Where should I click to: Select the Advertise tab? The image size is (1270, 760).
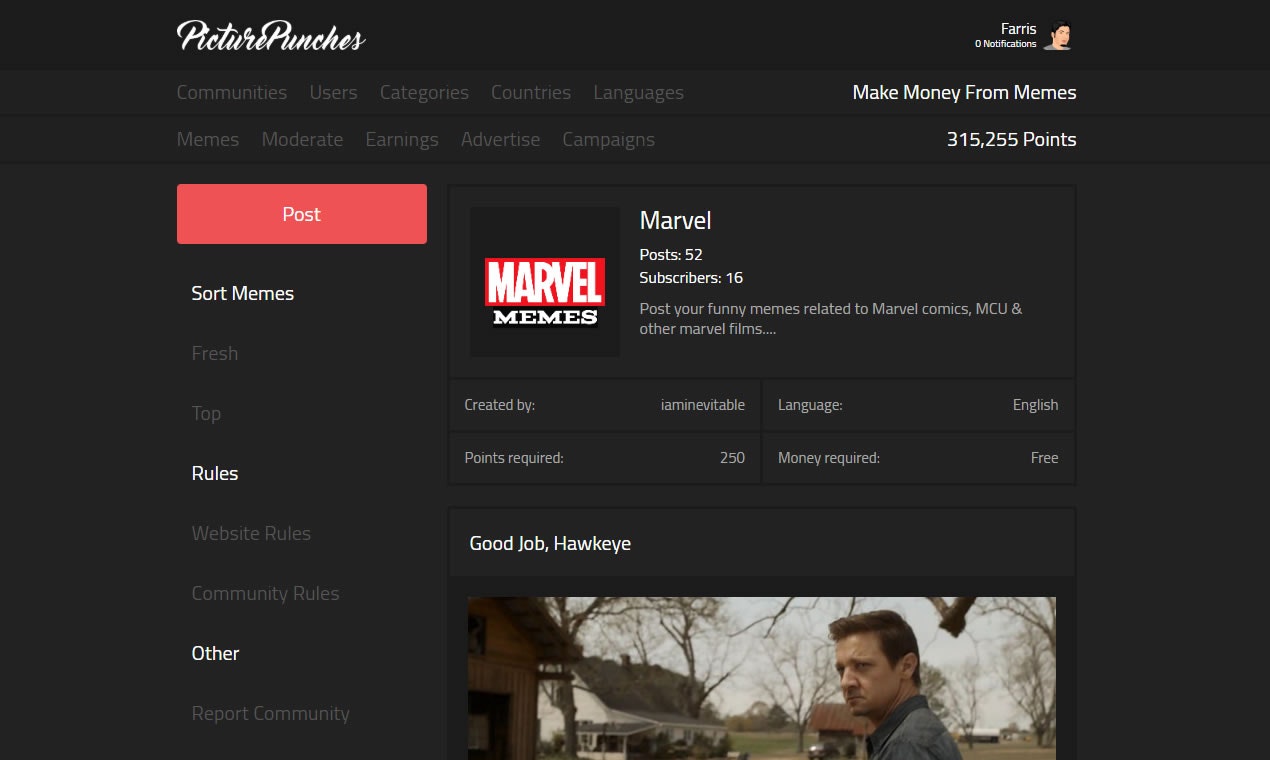500,139
